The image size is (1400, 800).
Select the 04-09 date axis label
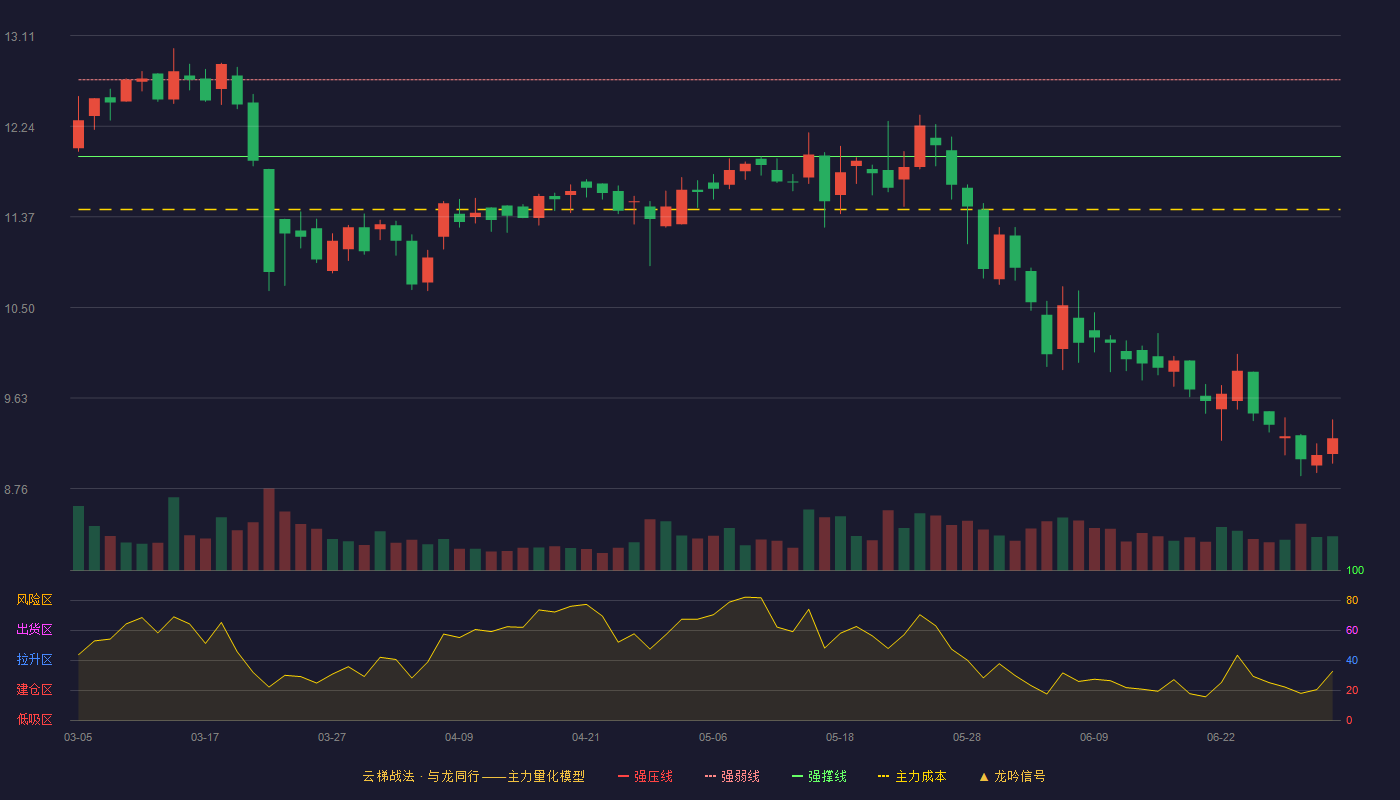click(x=459, y=737)
